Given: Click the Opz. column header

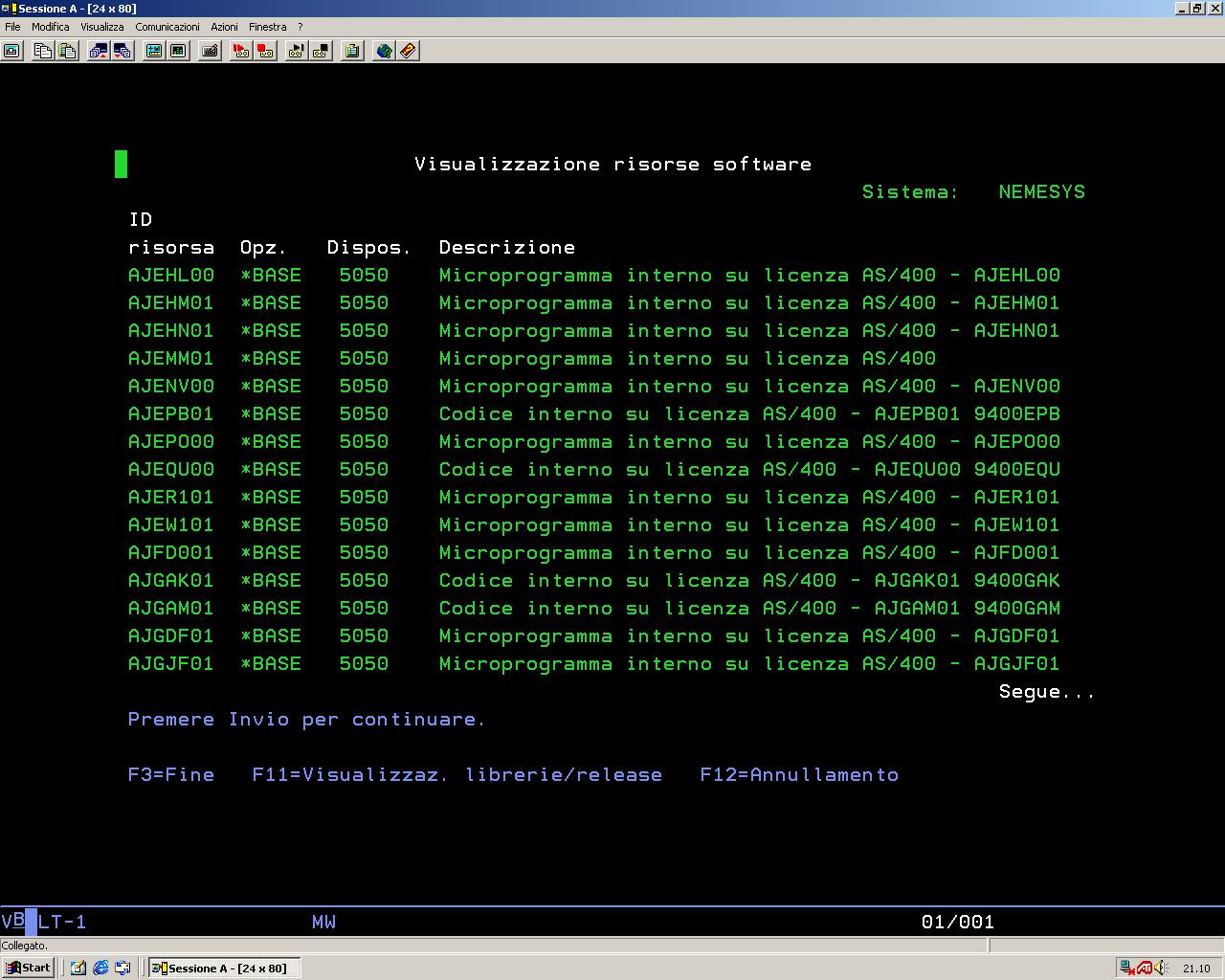Looking at the screenshot, I should [263, 247].
